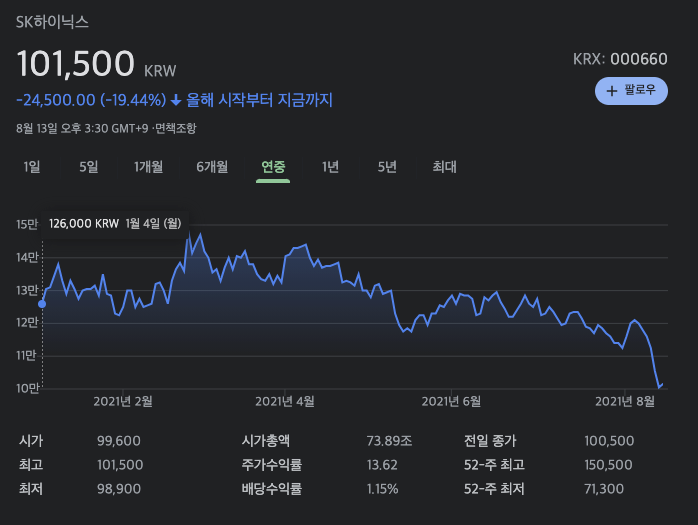Click the SK하이닉스 stock name

click(52, 22)
